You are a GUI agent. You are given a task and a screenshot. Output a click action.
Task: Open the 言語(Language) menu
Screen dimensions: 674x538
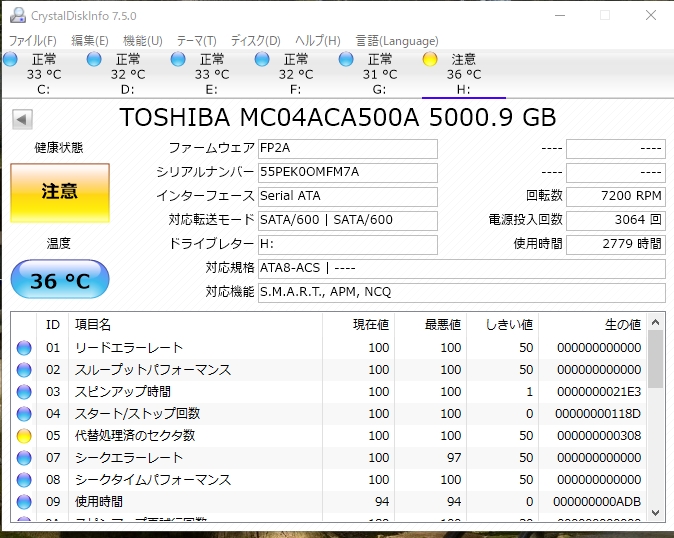click(x=397, y=41)
